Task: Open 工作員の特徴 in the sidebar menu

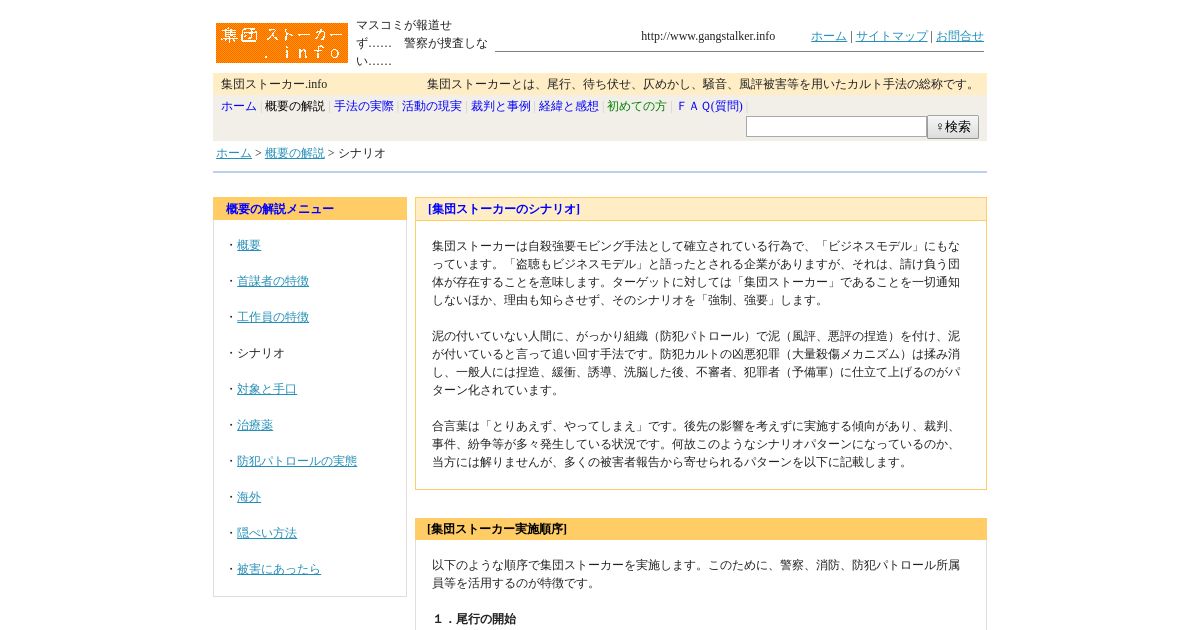Action: pos(273,317)
